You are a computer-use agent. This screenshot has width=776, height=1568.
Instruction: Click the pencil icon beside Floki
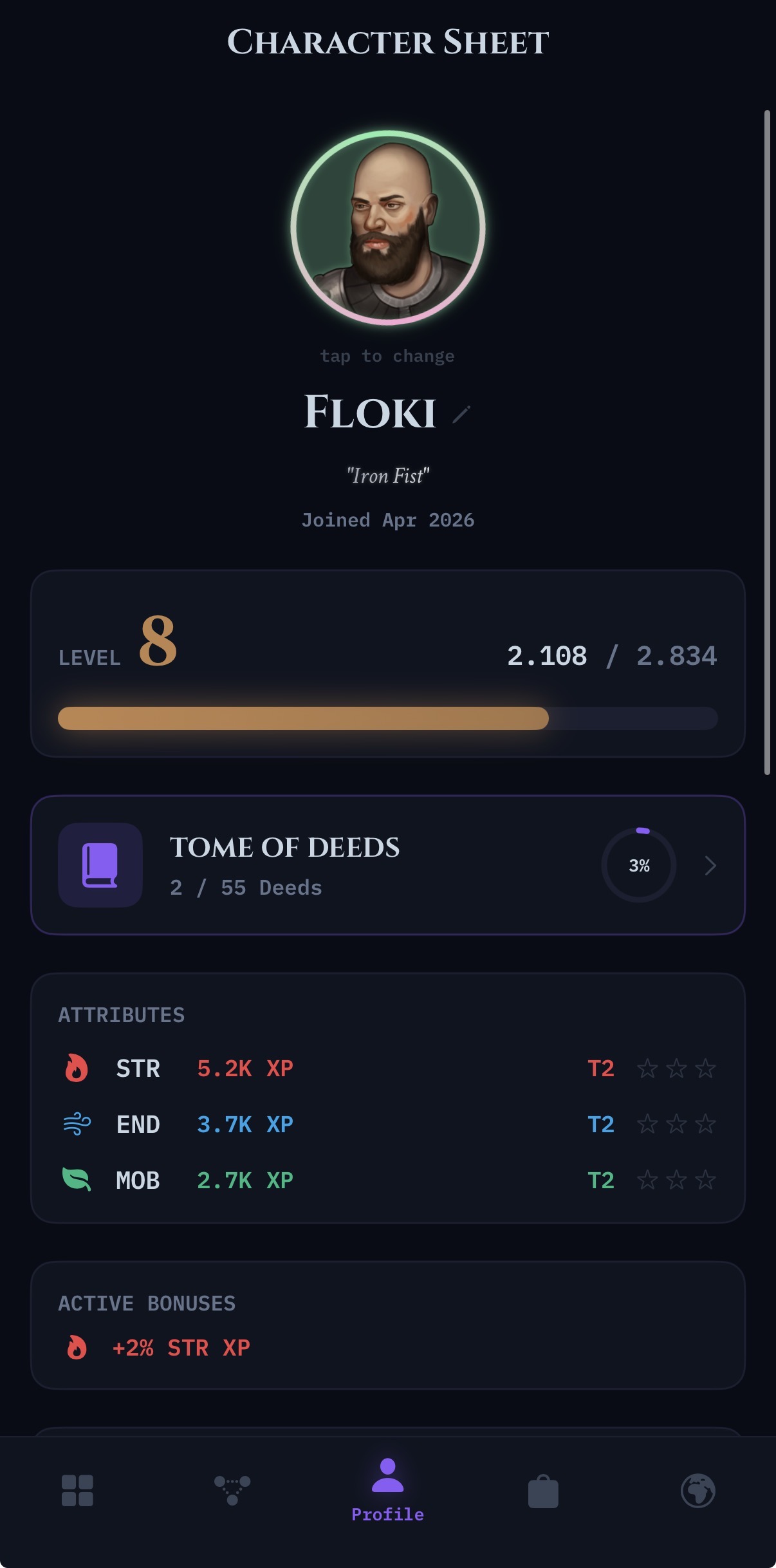point(461,415)
